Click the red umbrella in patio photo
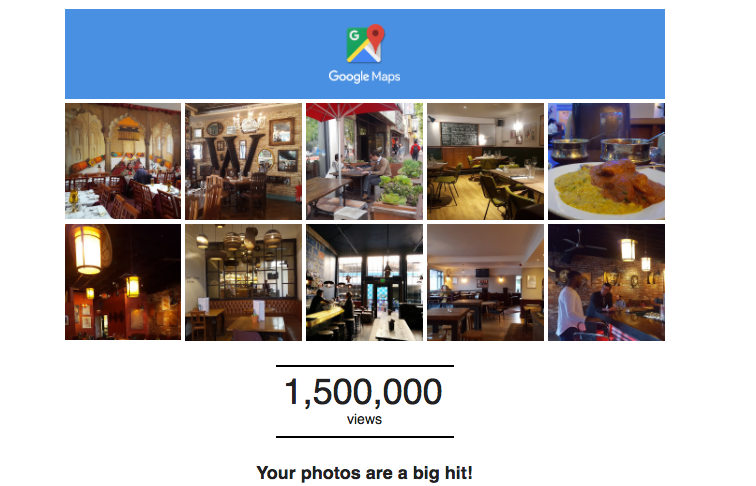The image size is (756, 486). pos(353,112)
